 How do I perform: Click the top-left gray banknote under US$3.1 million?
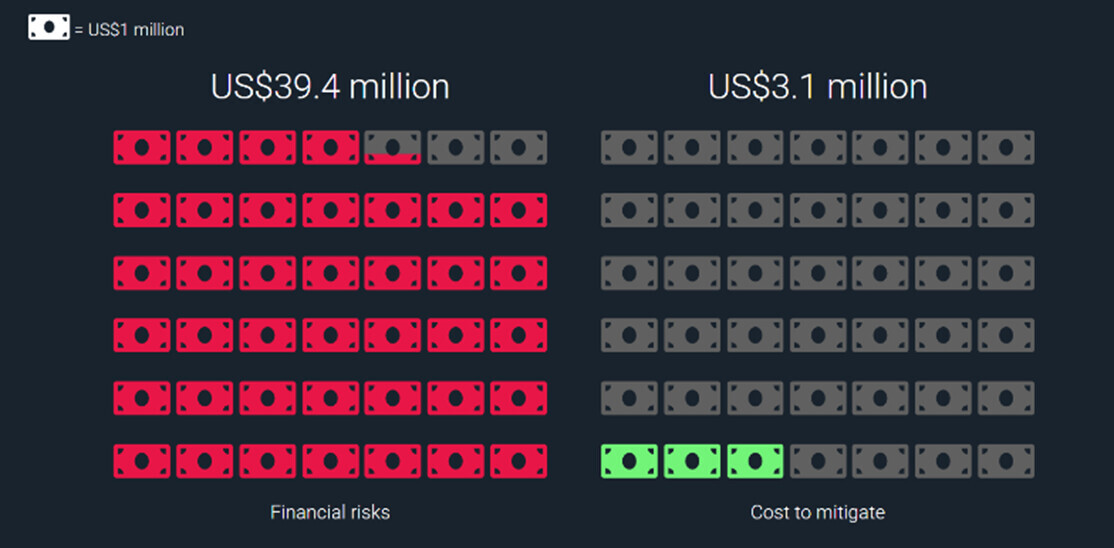pos(629,147)
